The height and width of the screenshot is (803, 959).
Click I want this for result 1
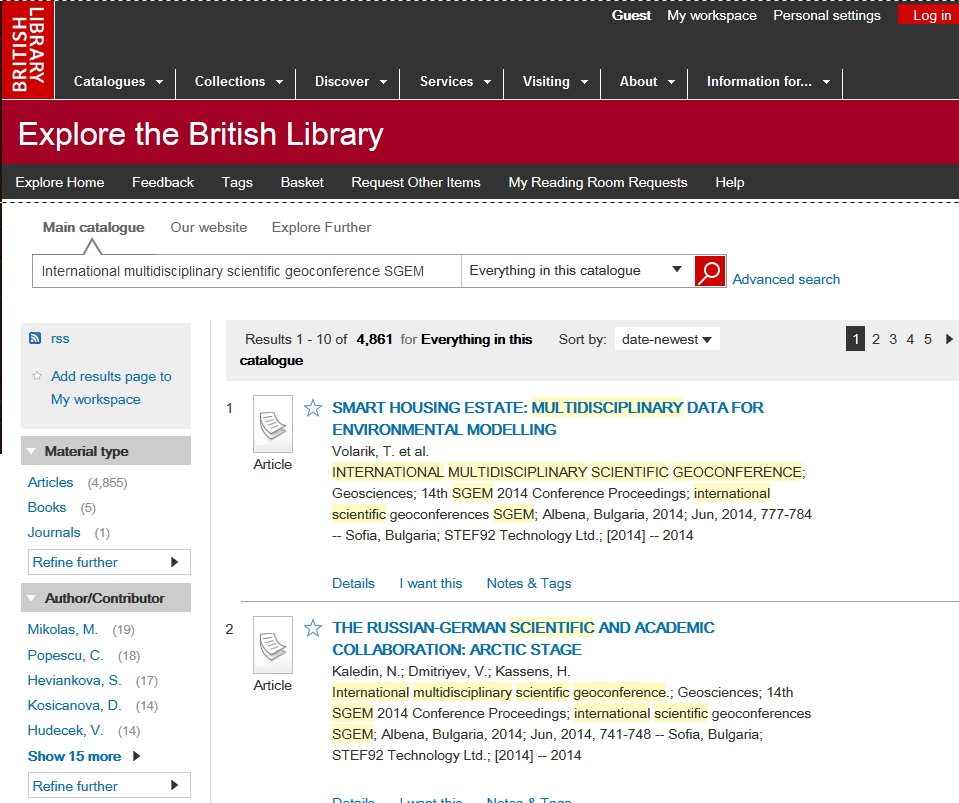click(x=431, y=583)
